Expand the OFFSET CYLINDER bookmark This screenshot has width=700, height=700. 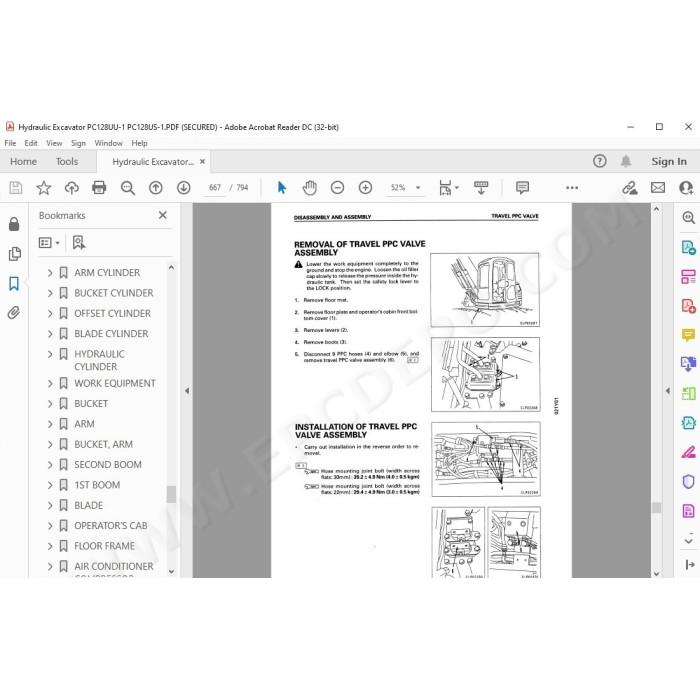click(50, 314)
